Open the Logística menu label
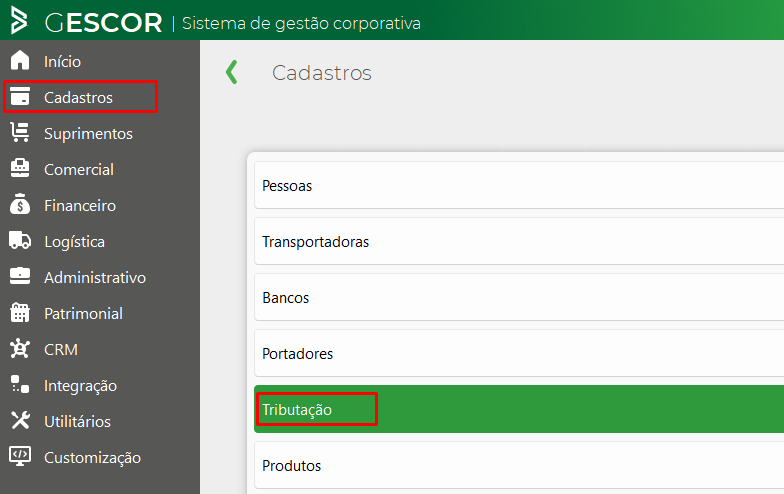Image resolution: width=784 pixels, height=494 pixels. click(x=74, y=242)
